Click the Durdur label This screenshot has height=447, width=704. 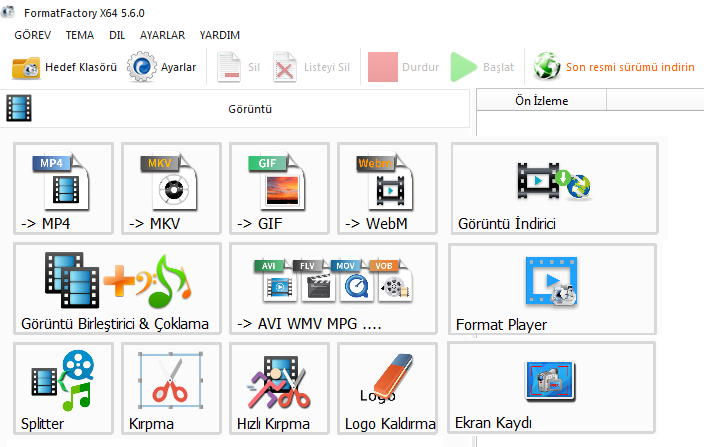click(420, 67)
